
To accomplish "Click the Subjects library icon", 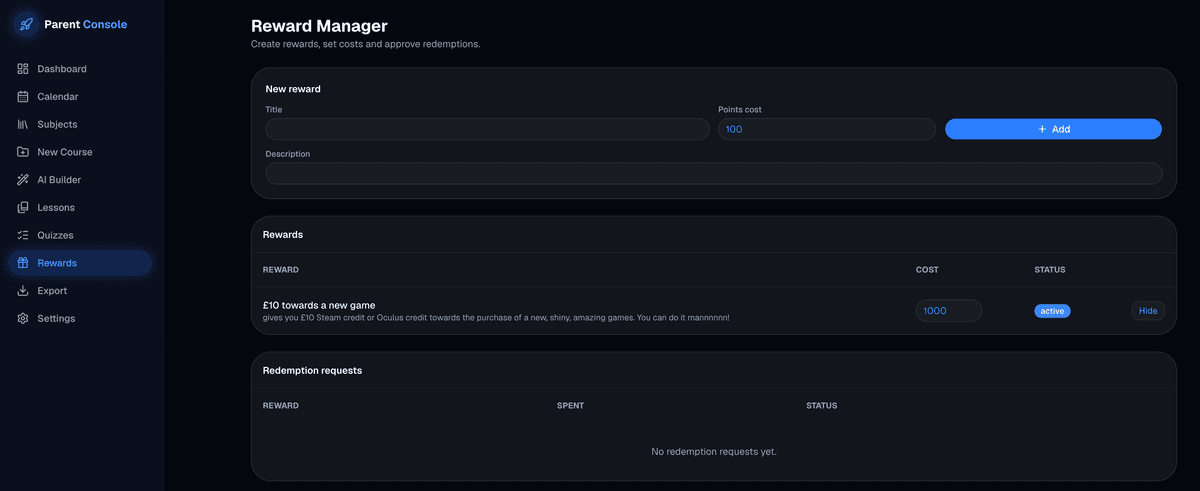I will click(x=23, y=125).
